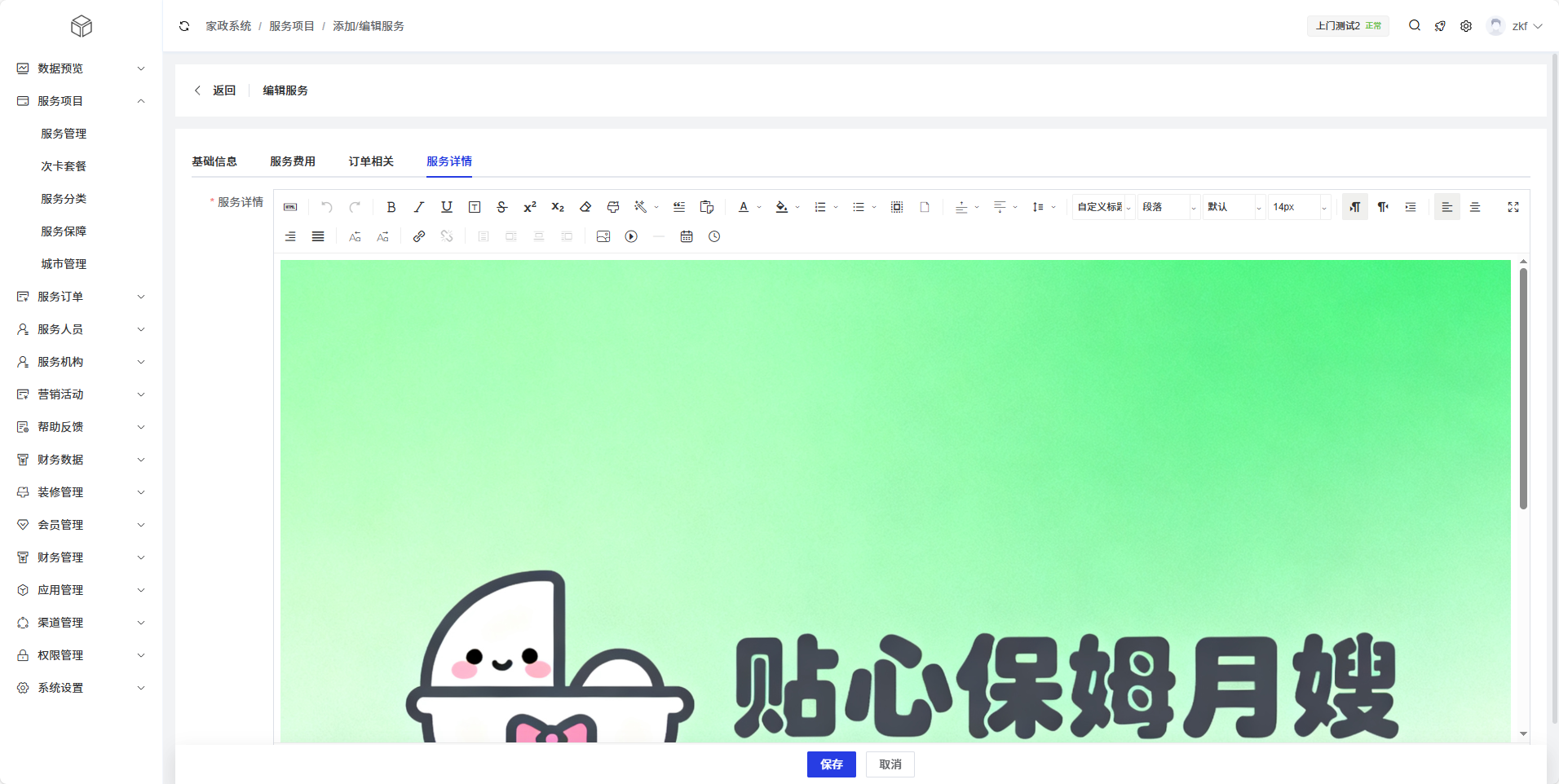Insert a video with the play icon
Image resolution: width=1559 pixels, height=784 pixels.
tap(631, 236)
